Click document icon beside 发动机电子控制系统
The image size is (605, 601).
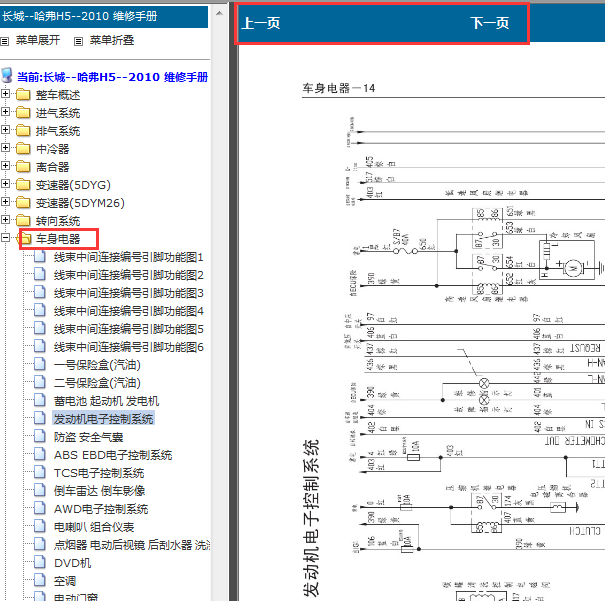pyautogui.click(x=40, y=418)
